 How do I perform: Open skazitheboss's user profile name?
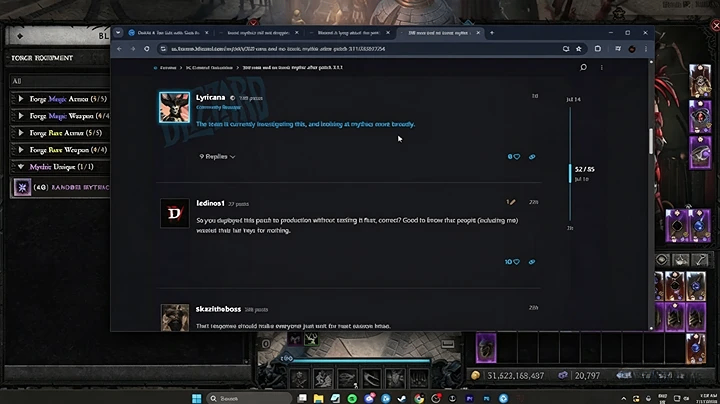(x=218, y=309)
